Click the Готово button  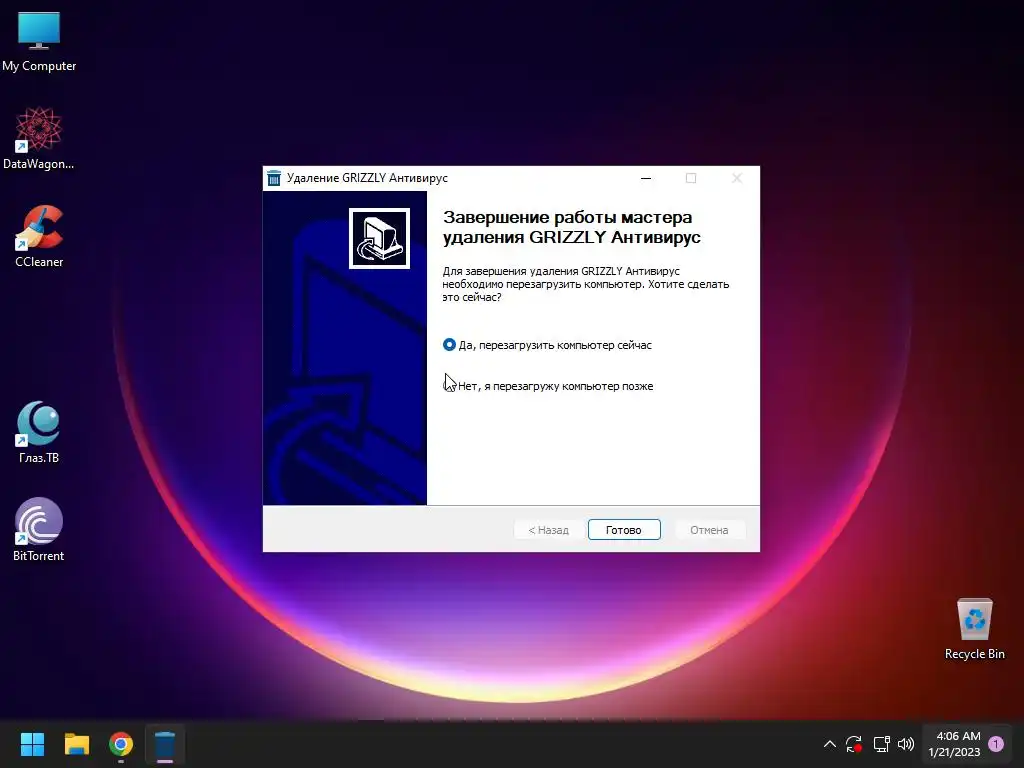tap(624, 530)
